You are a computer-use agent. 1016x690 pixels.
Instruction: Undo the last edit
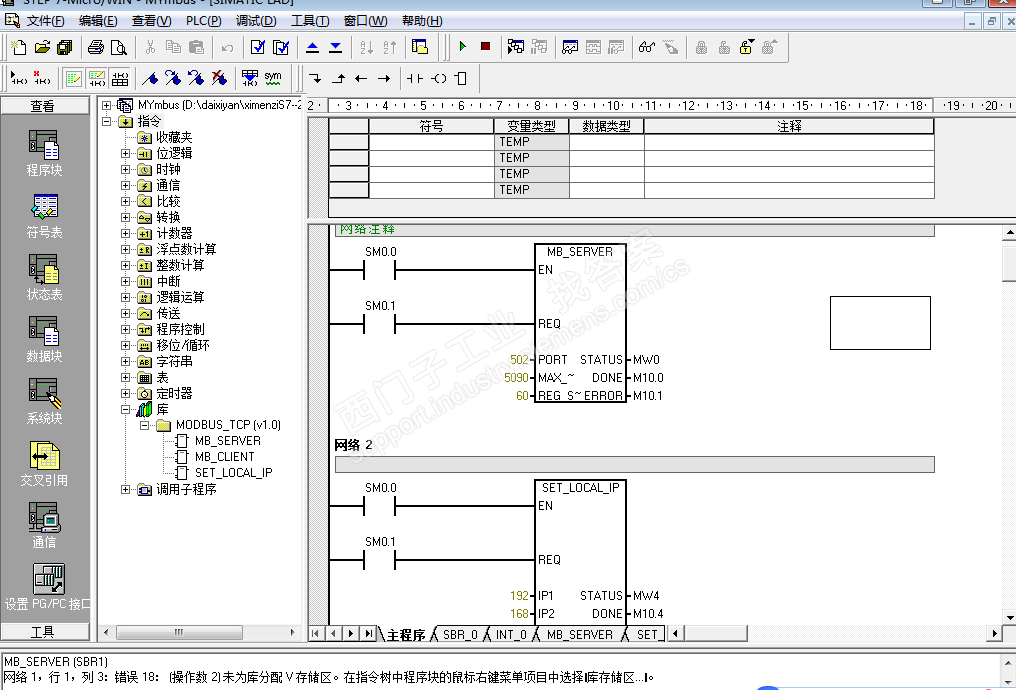tap(227, 47)
